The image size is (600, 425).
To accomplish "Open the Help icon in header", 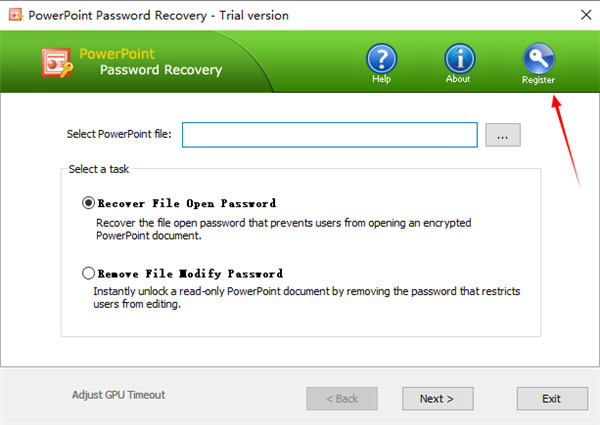I will tap(382, 60).
